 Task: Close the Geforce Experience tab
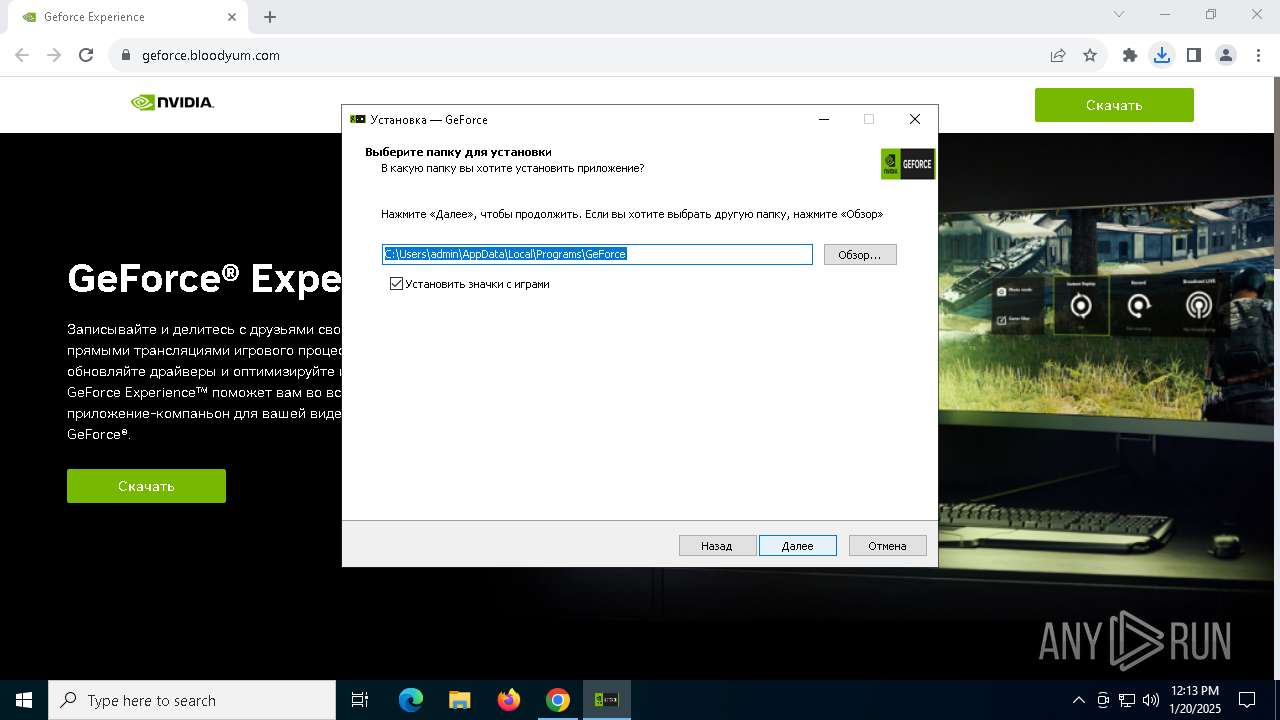tap(232, 17)
